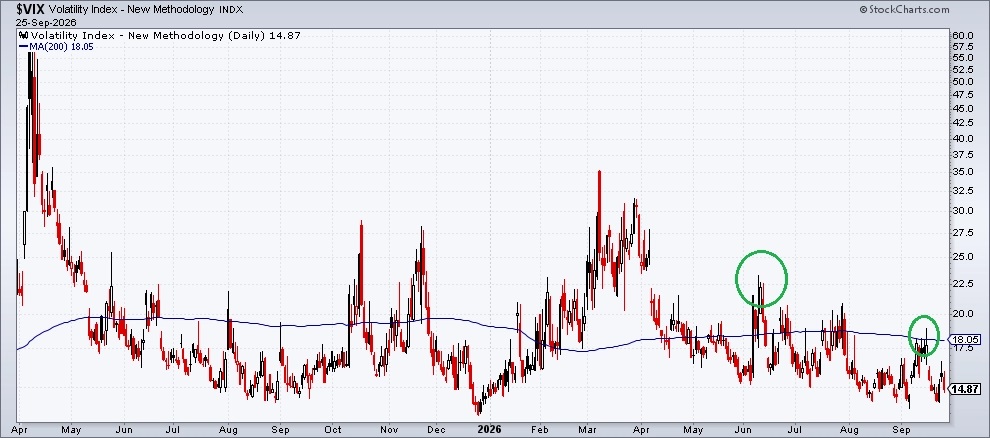
Task: Click the 25-Sep-2026 chart date text
Action: coord(46,23)
